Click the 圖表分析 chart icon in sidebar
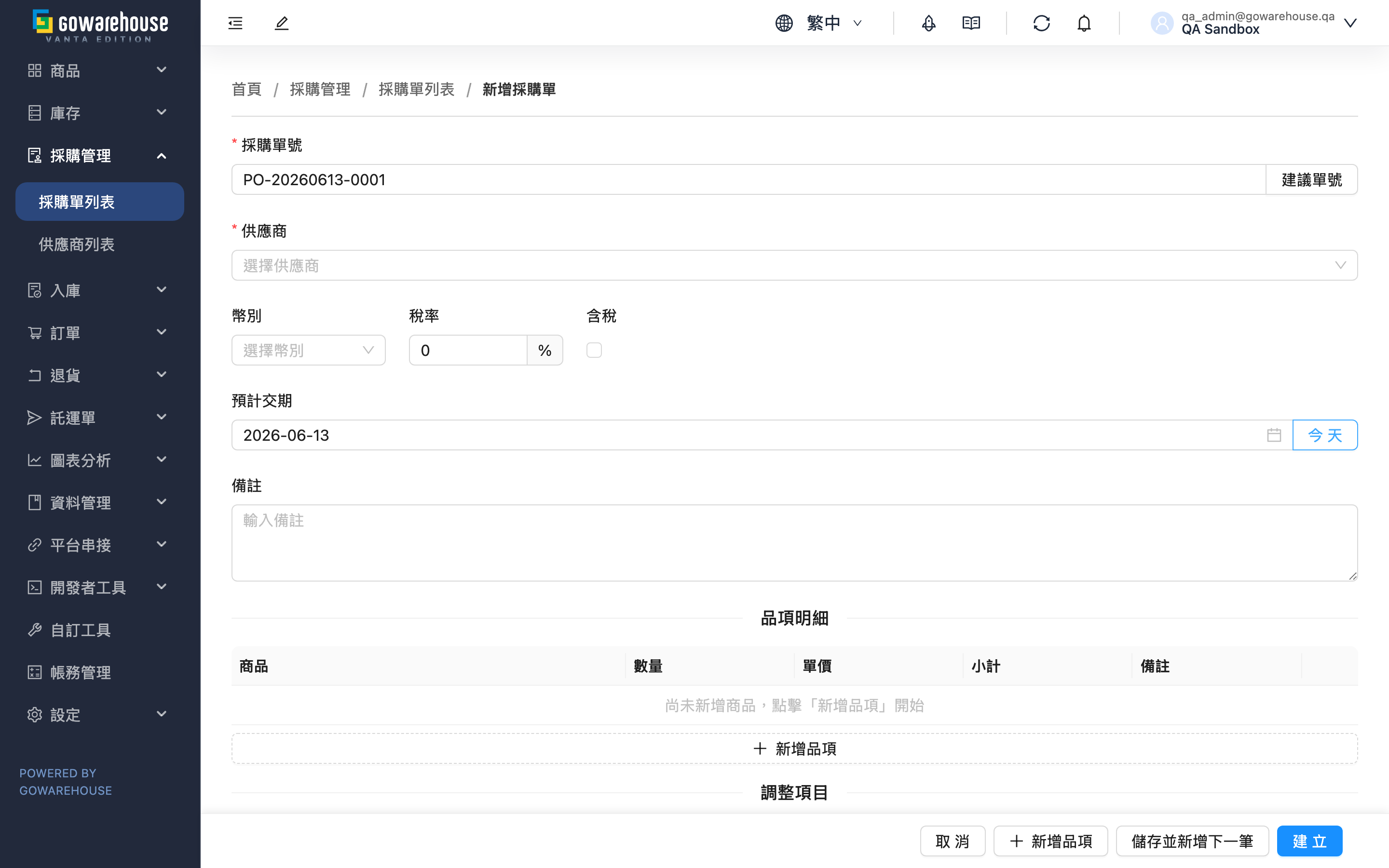The height and width of the screenshot is (868, 1389). click(34, 460)
